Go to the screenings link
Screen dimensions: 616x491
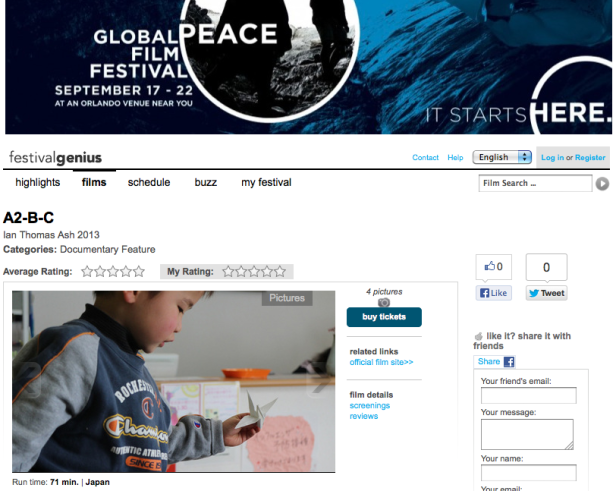pyautogui.click(x=370, y=405)
